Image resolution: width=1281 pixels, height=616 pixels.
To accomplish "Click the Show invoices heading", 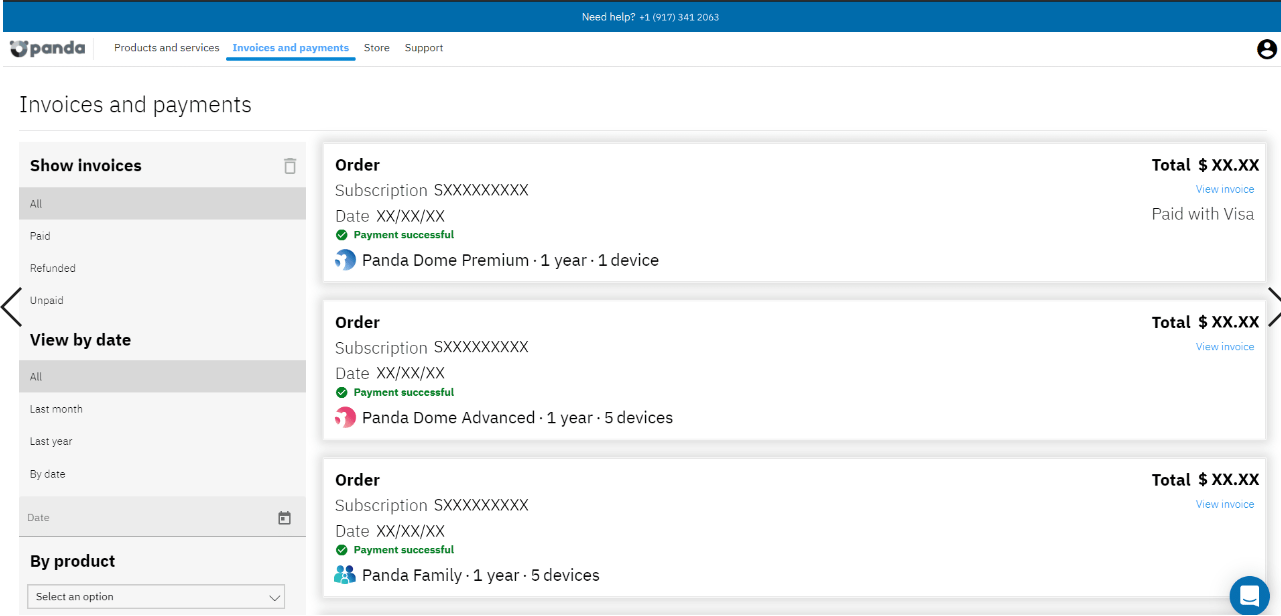I will (x=86, y=166).
